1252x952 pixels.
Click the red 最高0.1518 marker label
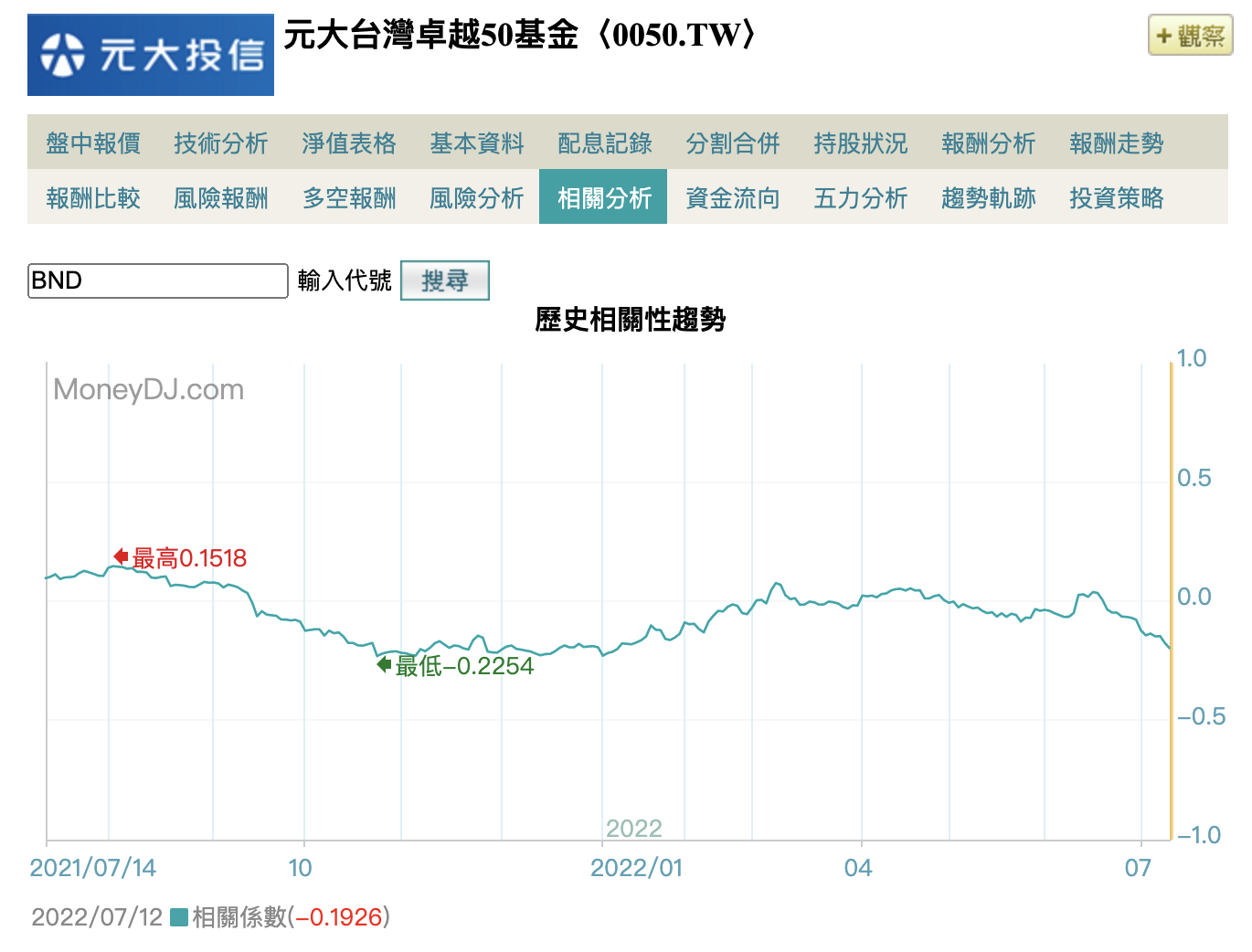click(x=189, y=558)
